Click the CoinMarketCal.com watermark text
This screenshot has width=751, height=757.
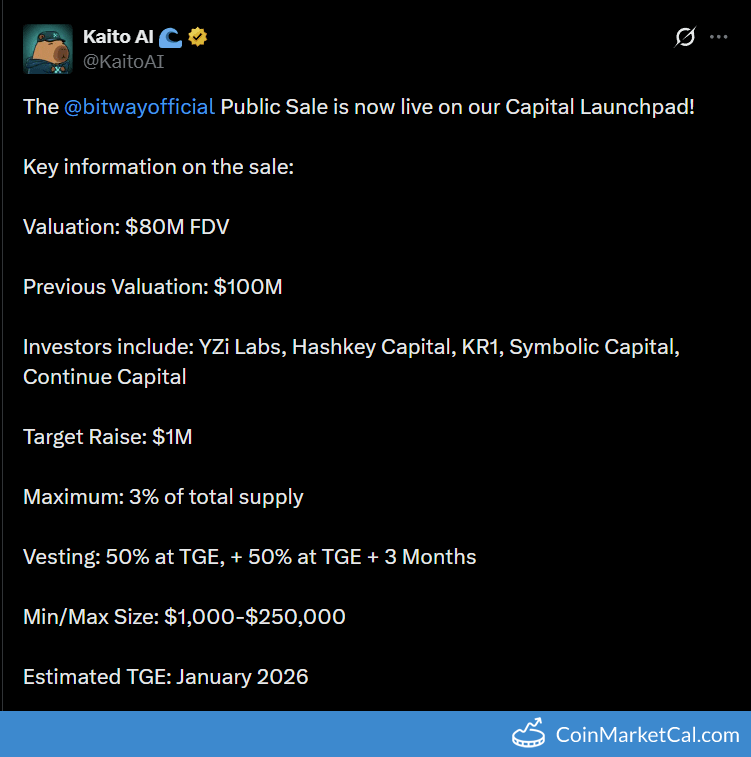coord(647,736)
